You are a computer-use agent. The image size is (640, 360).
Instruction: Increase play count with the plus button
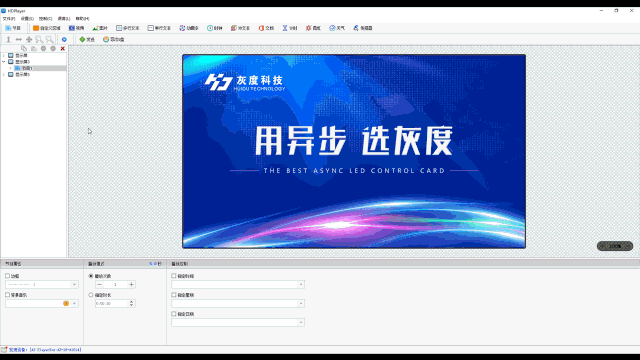(x=131, y=284)
